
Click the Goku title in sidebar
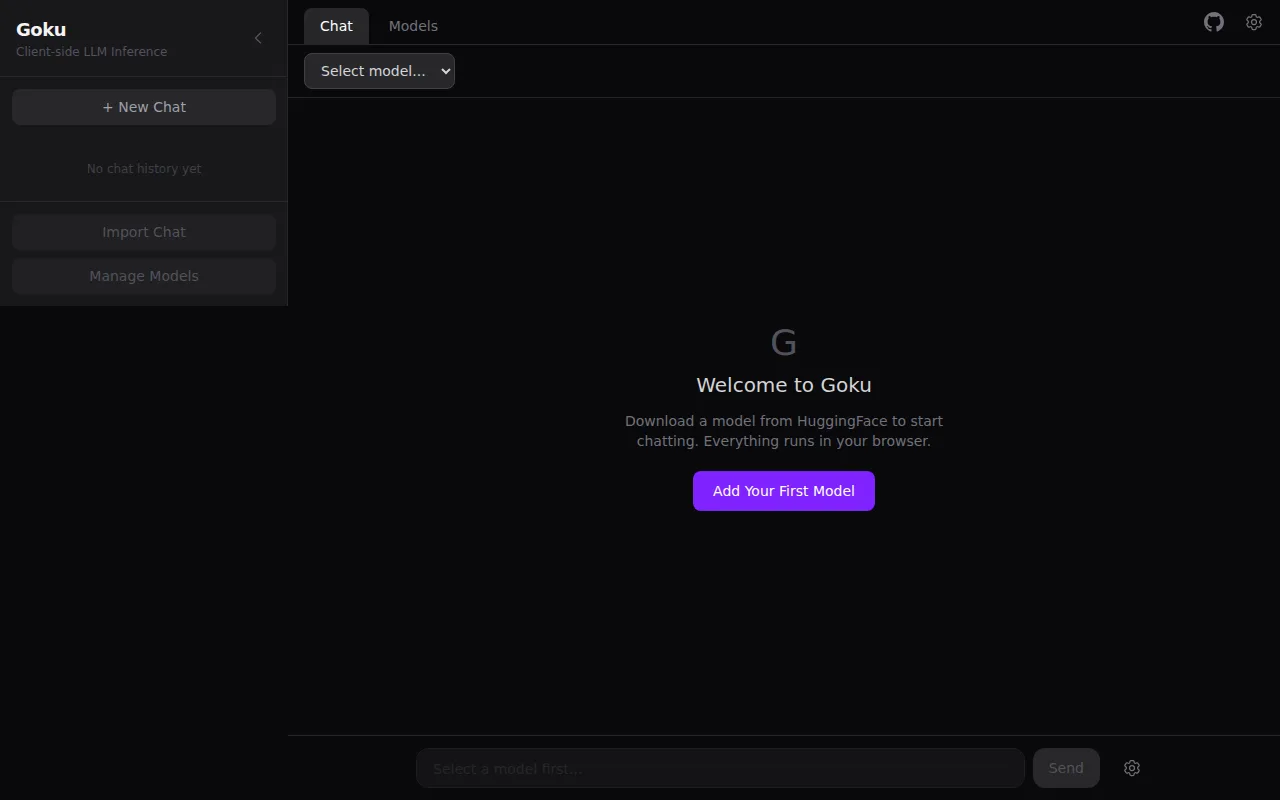pyautogui.click(x=41, y=29)
